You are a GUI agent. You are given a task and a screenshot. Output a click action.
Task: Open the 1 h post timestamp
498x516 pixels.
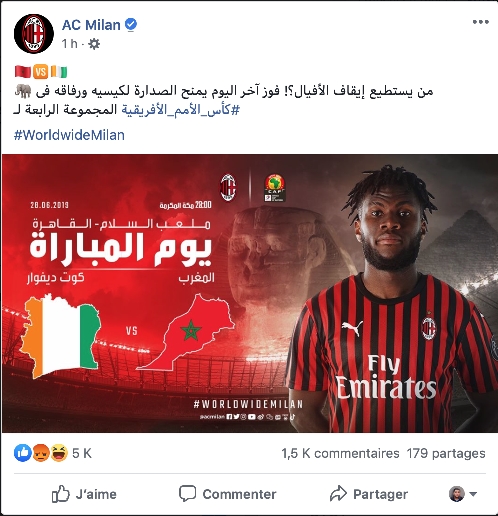(70, 44)
